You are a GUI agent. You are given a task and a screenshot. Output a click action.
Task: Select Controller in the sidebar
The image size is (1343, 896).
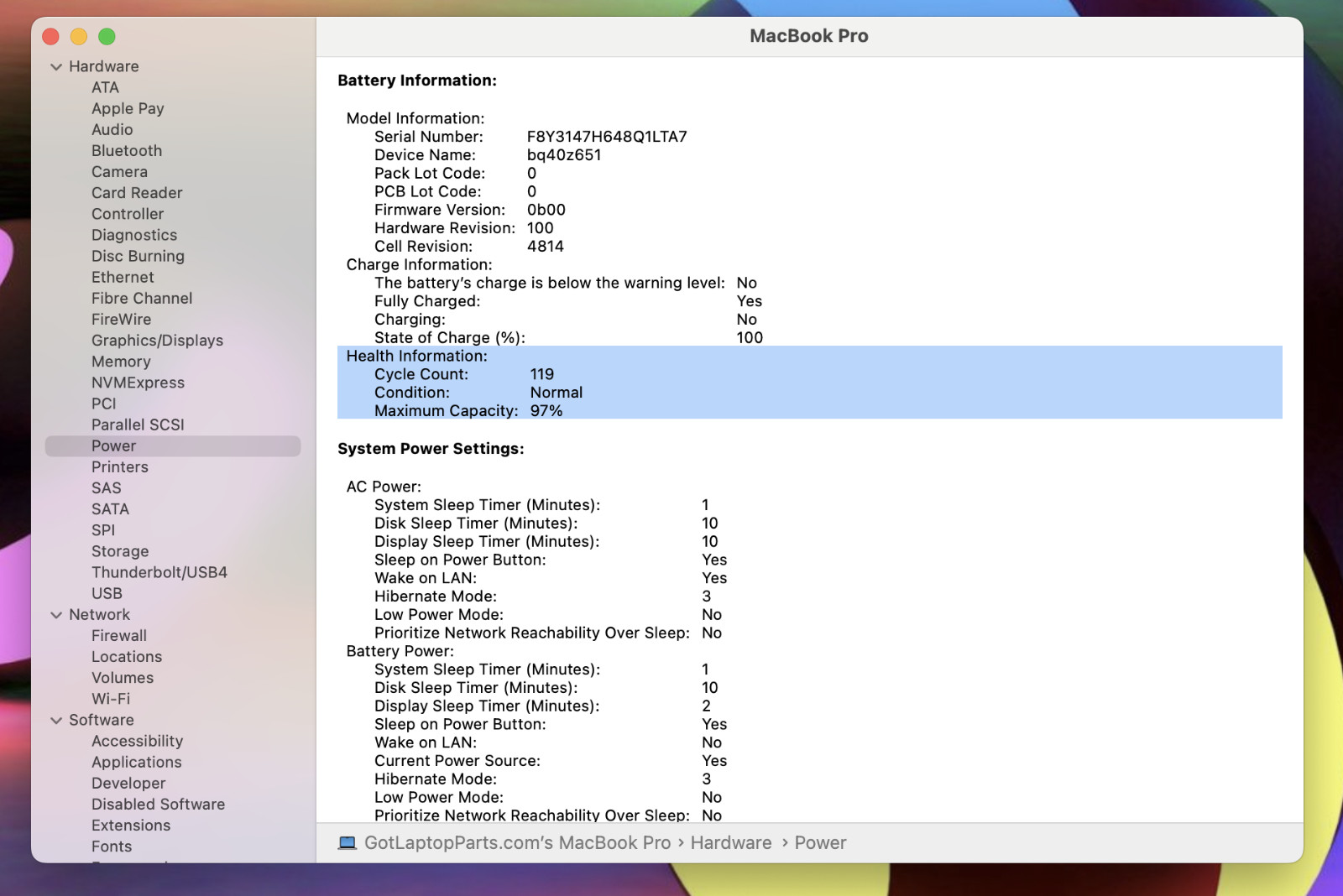(128, 214)
